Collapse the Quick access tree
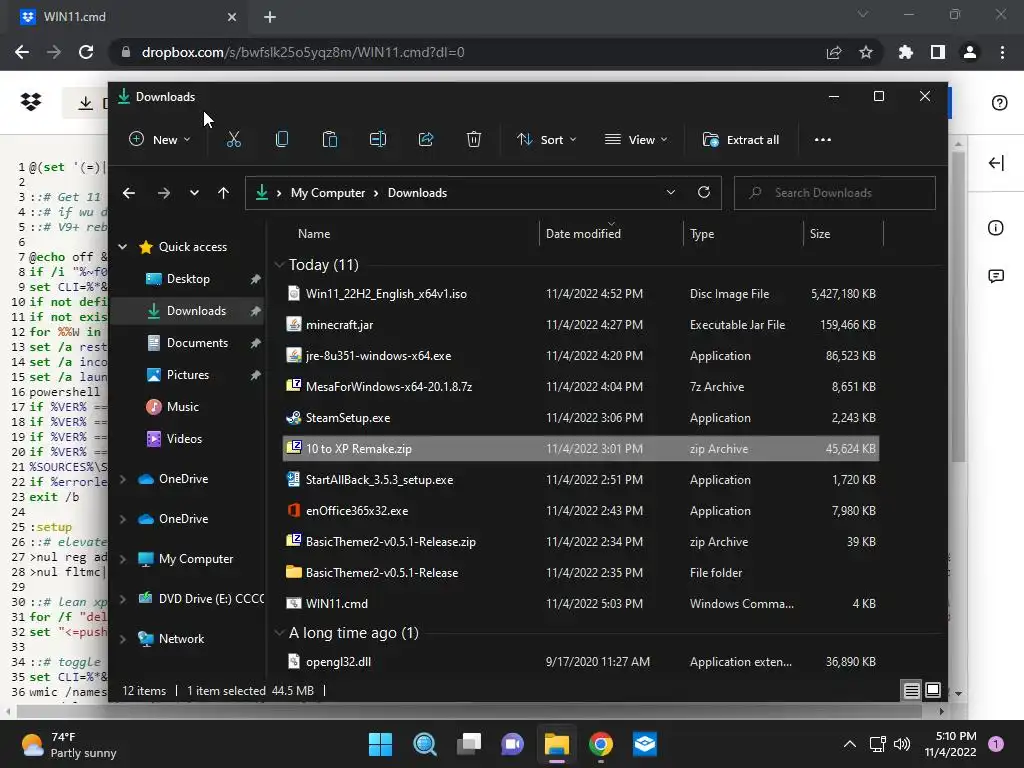The height and width of the screenshot is (768, 1024). 122,247
